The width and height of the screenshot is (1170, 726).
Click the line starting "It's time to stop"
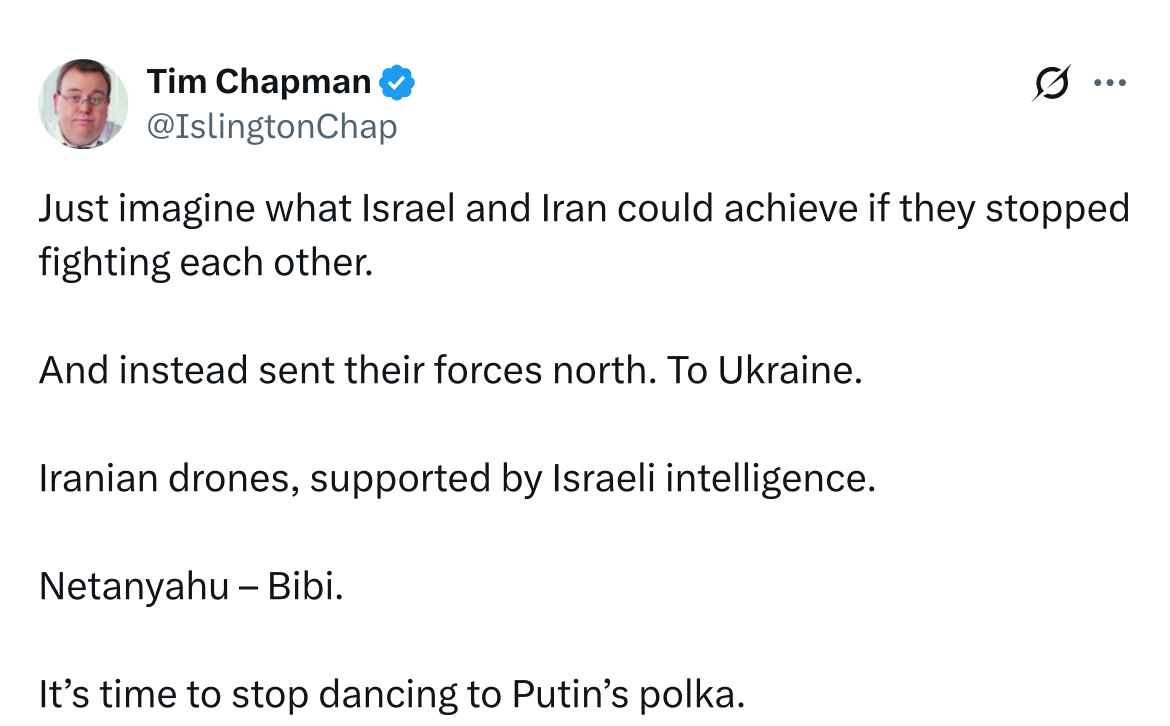click(392, 695)
